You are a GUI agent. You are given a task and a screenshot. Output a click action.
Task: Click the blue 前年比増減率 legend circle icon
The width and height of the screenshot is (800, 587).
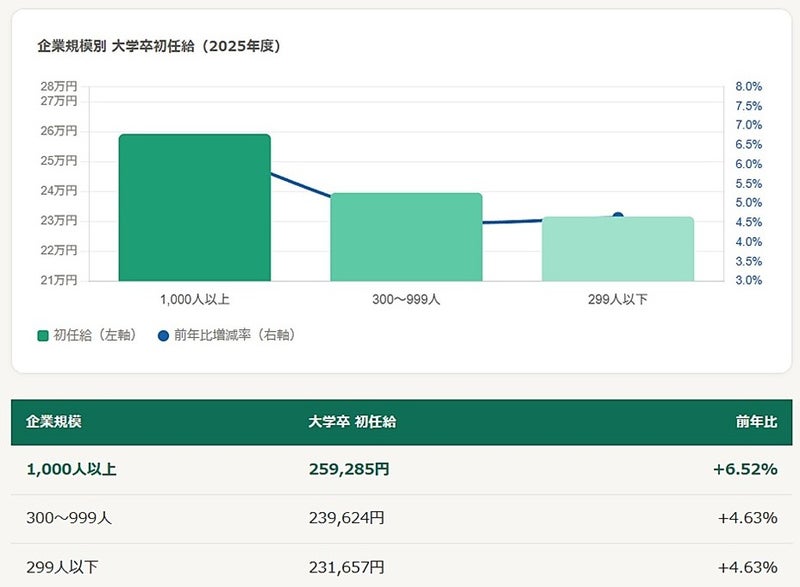click(164, 335)
